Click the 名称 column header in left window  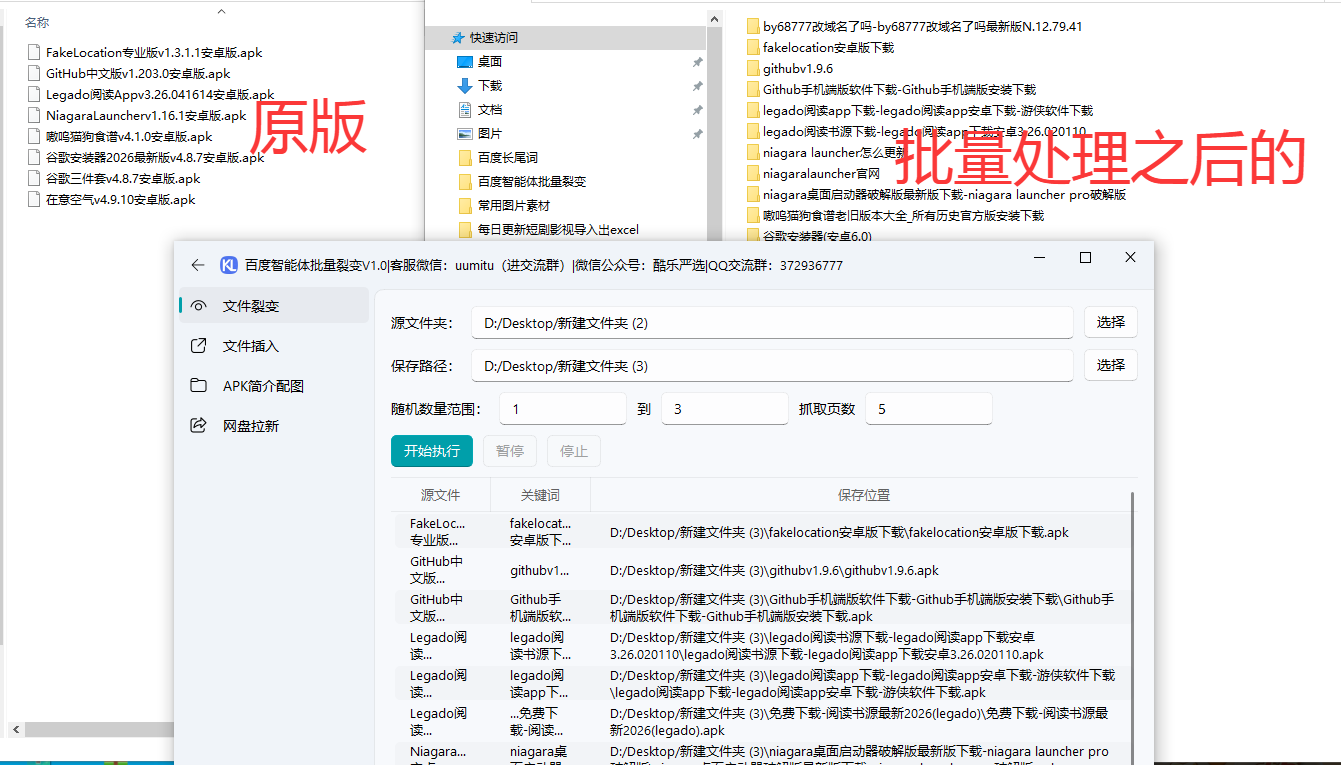tap(37, 22)
